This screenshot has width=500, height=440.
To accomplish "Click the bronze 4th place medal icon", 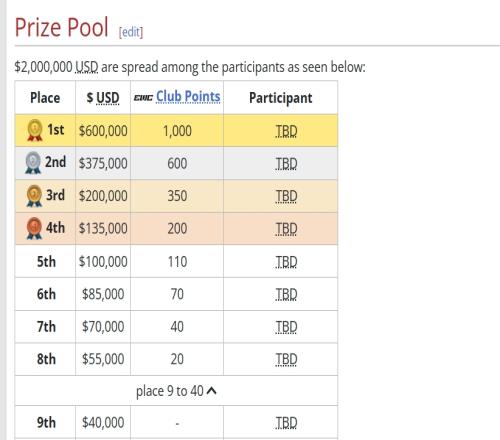I will pos(34,228).
